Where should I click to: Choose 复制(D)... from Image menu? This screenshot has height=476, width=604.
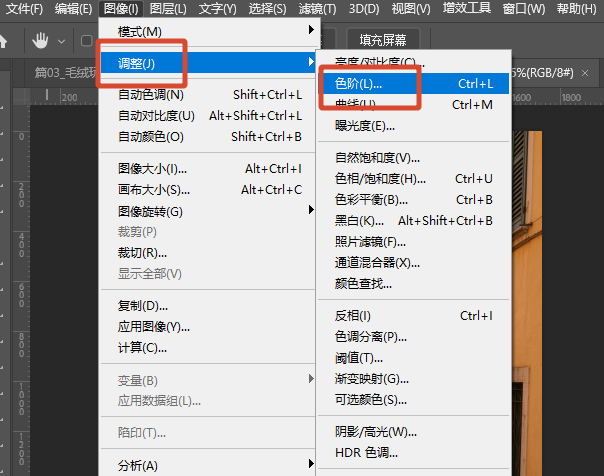[208, 306]
